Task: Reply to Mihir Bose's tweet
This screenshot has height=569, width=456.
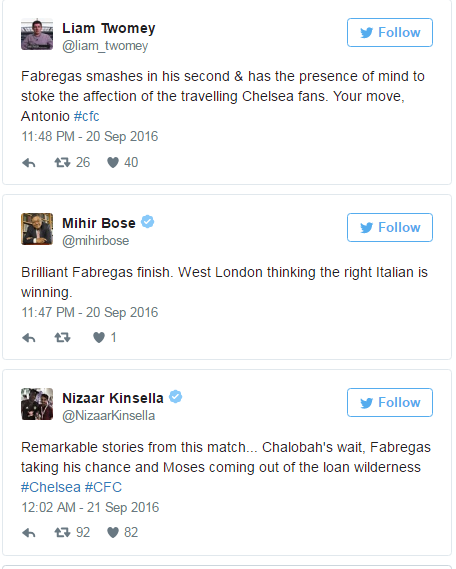Action: coord(29,338)
